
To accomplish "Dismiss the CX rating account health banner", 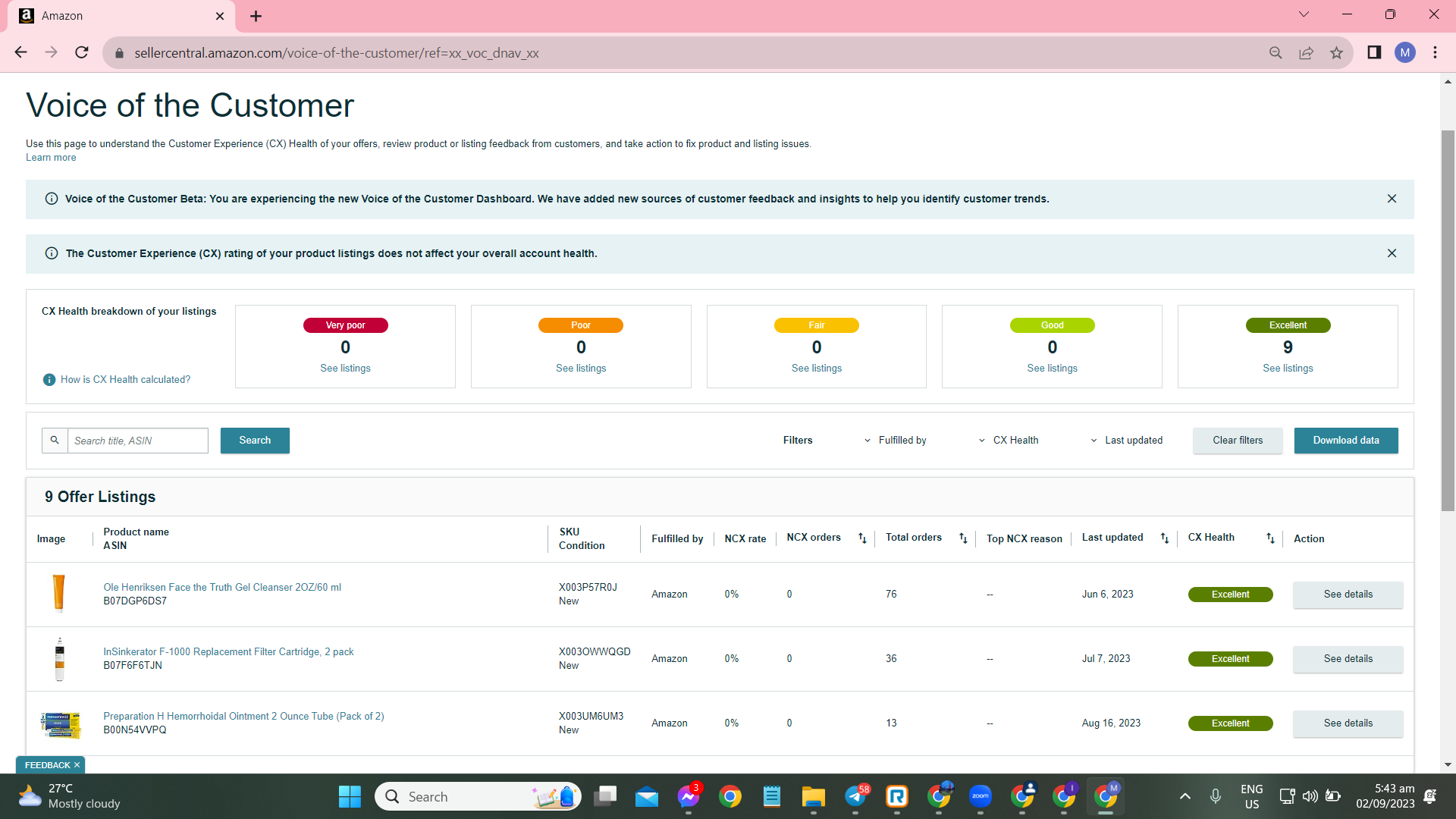I will 1392,253.
